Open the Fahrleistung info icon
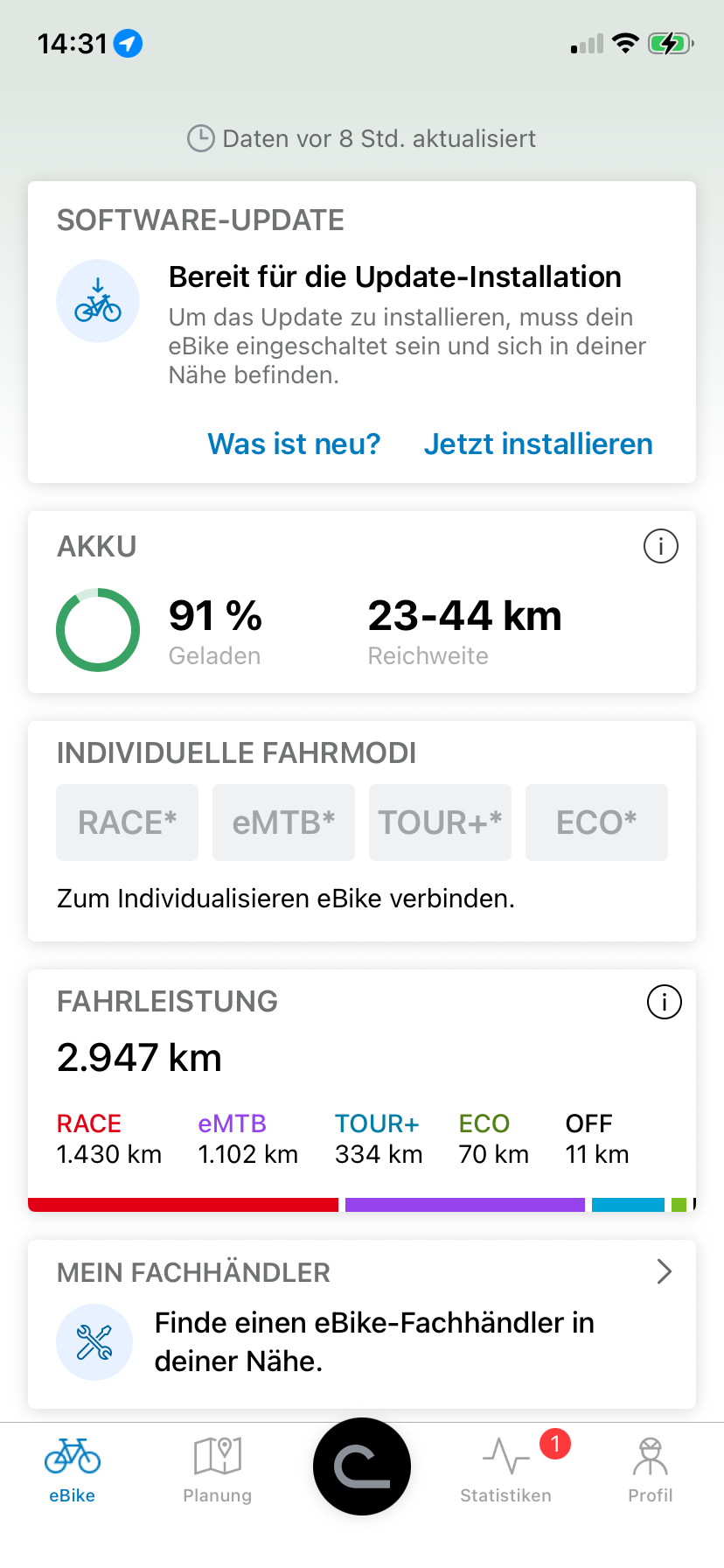Viewport: 724px width, 1568px height. pos(665,1002)
